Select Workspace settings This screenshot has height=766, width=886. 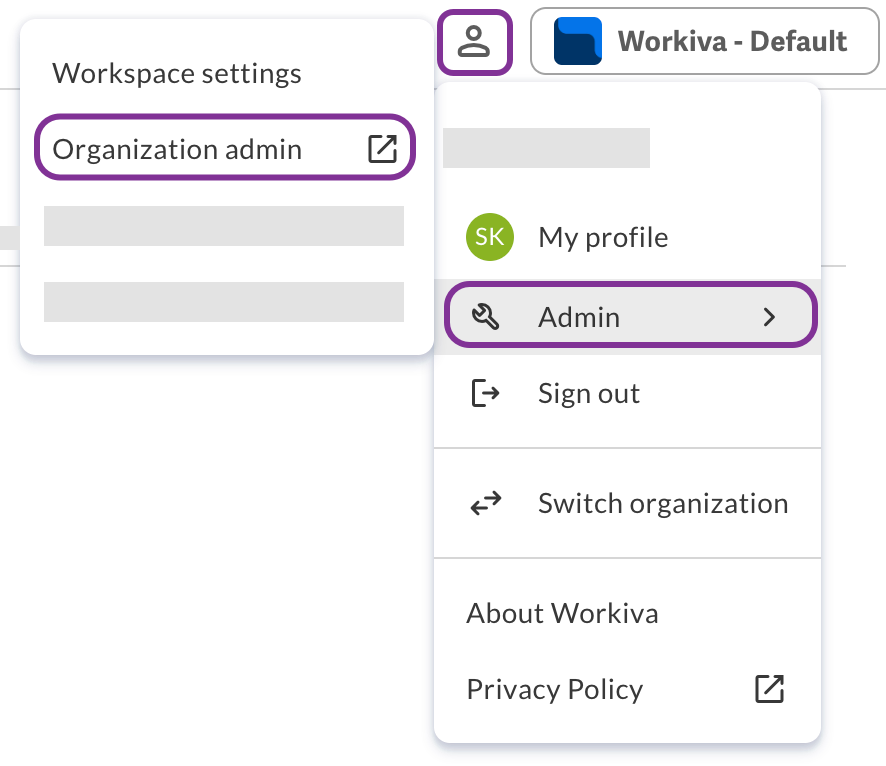pos(176,72)
